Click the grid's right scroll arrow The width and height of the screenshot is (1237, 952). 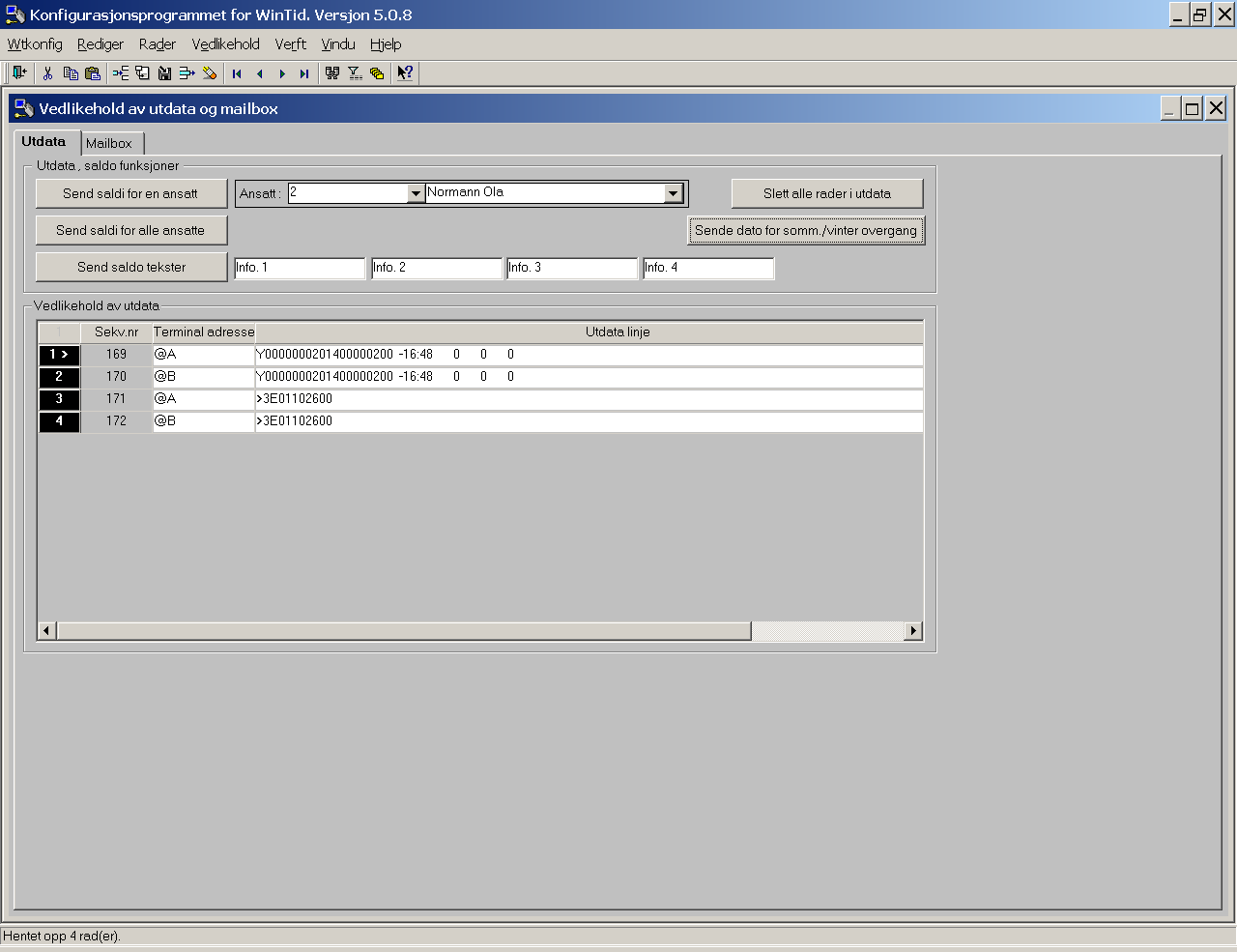912,631
